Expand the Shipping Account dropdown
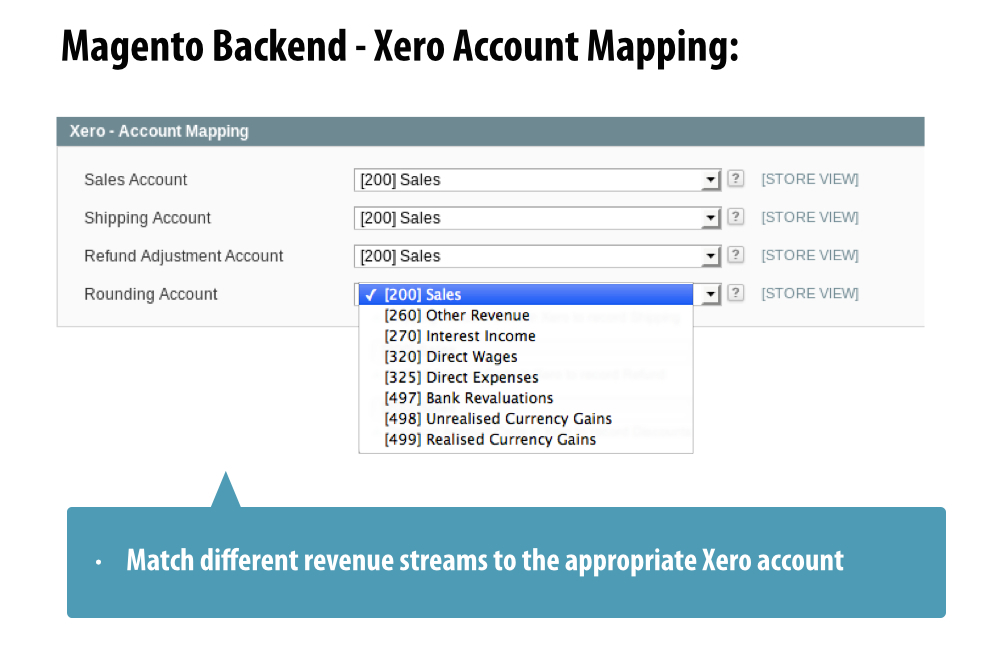This screenshot has width=997, height=665. coord(537,218)
